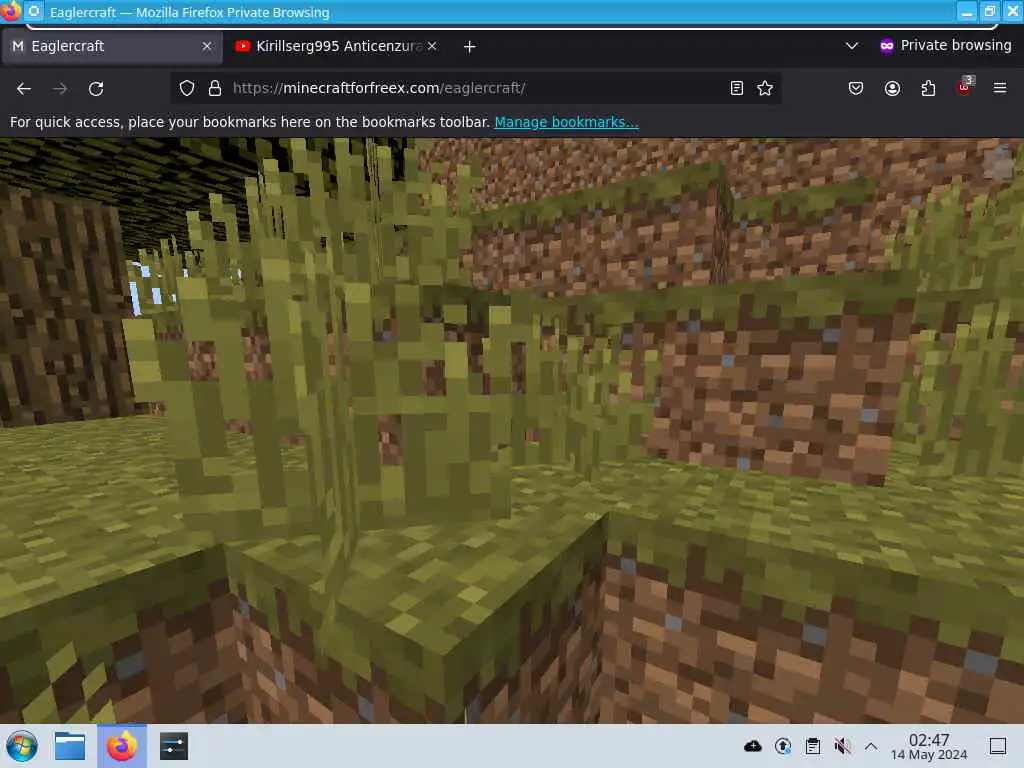This screenshot has height=768, width=1024.
Task: Open the clipboard tray icon
Action: pyautogui.click(x=812, y=746)
